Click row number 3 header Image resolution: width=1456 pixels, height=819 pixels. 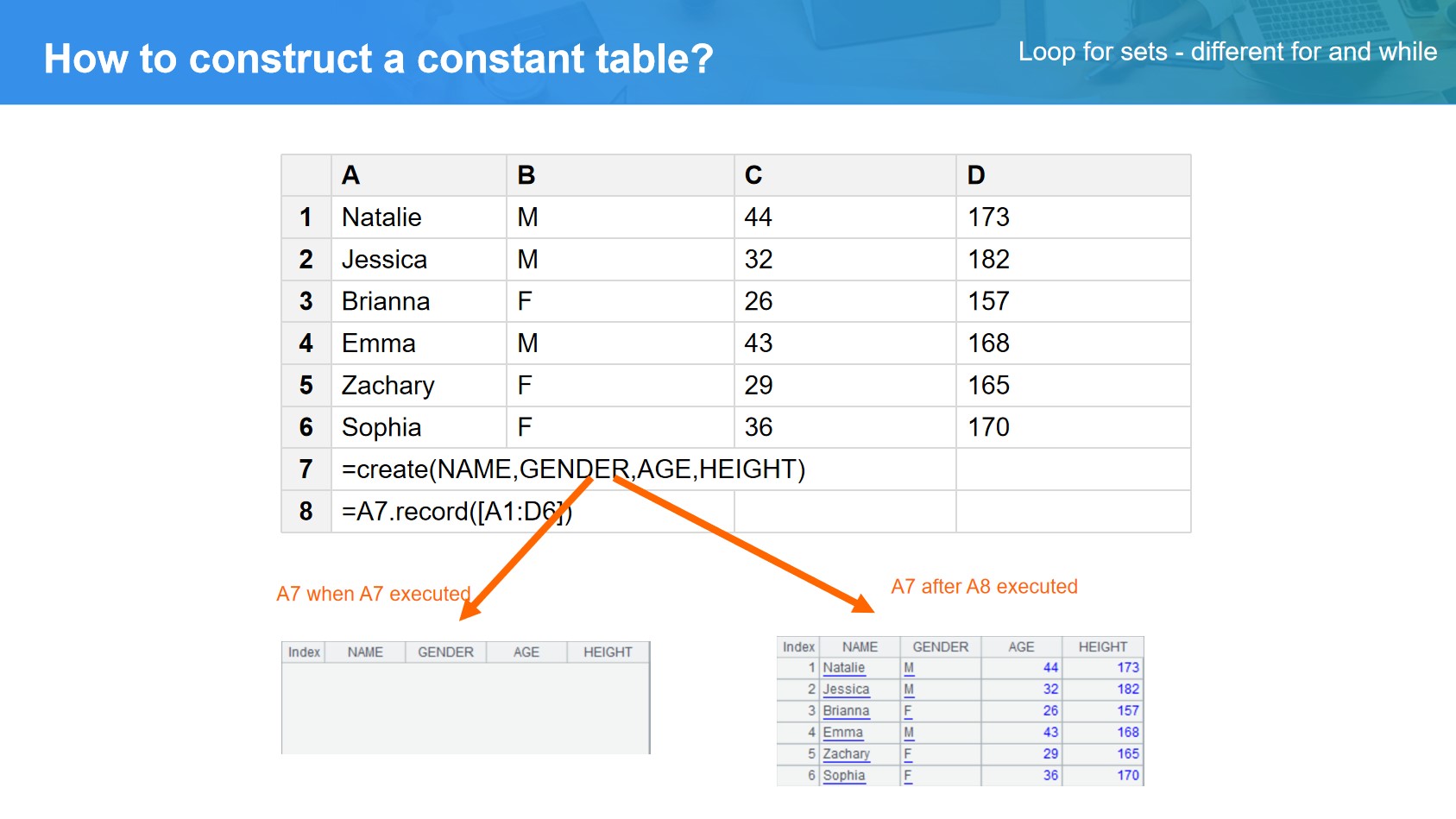306,301
